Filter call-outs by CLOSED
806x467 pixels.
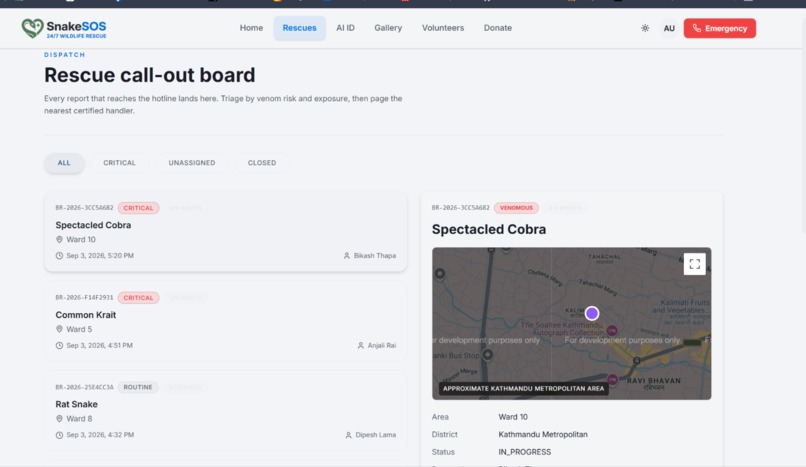click(x=262, y=163)
